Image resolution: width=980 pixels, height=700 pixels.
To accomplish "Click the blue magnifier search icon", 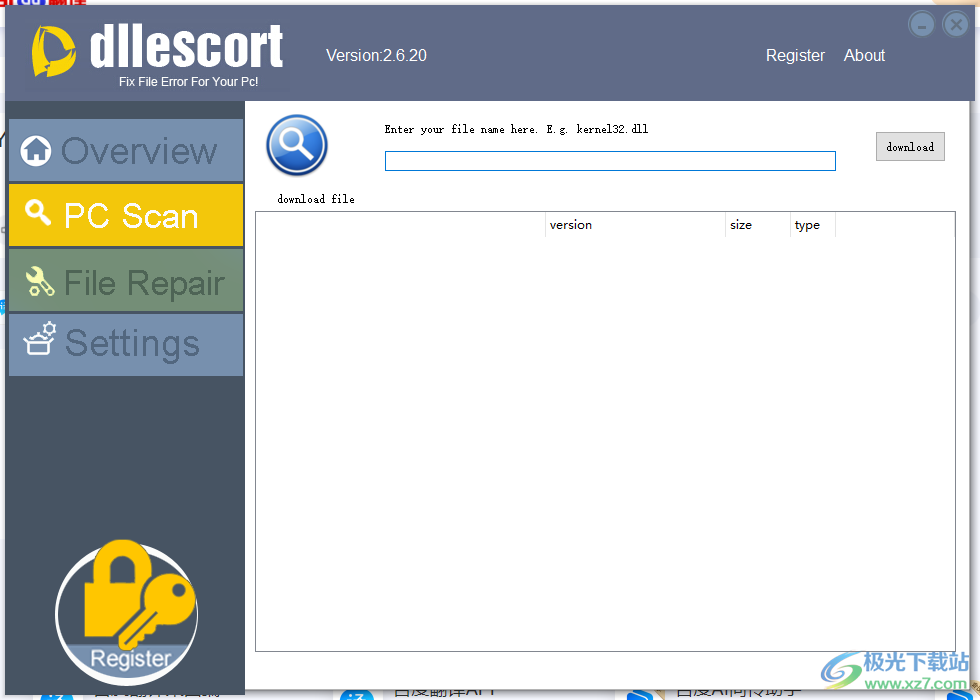I will click(x=297, y=145).
